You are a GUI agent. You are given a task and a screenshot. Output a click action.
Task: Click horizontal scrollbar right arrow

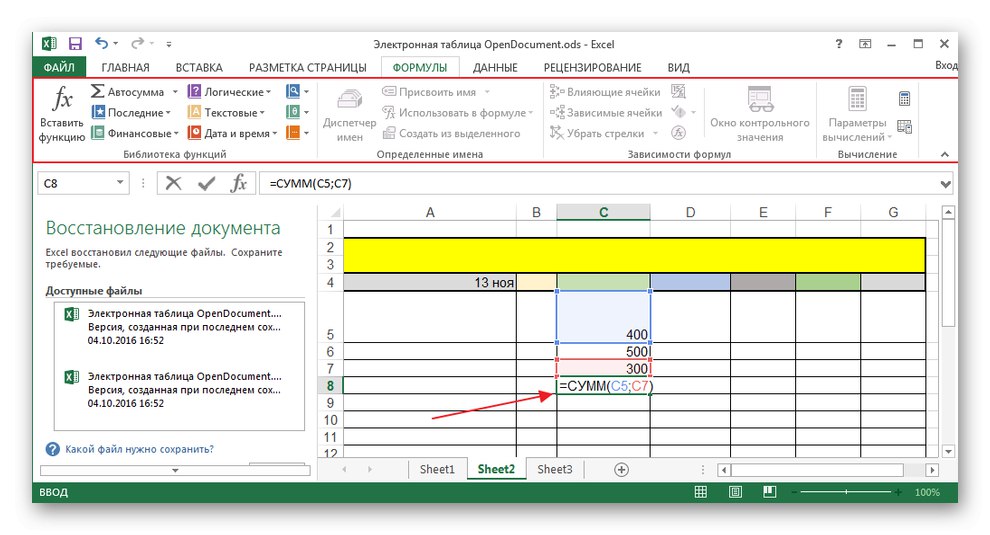click(x=932, y=470)
